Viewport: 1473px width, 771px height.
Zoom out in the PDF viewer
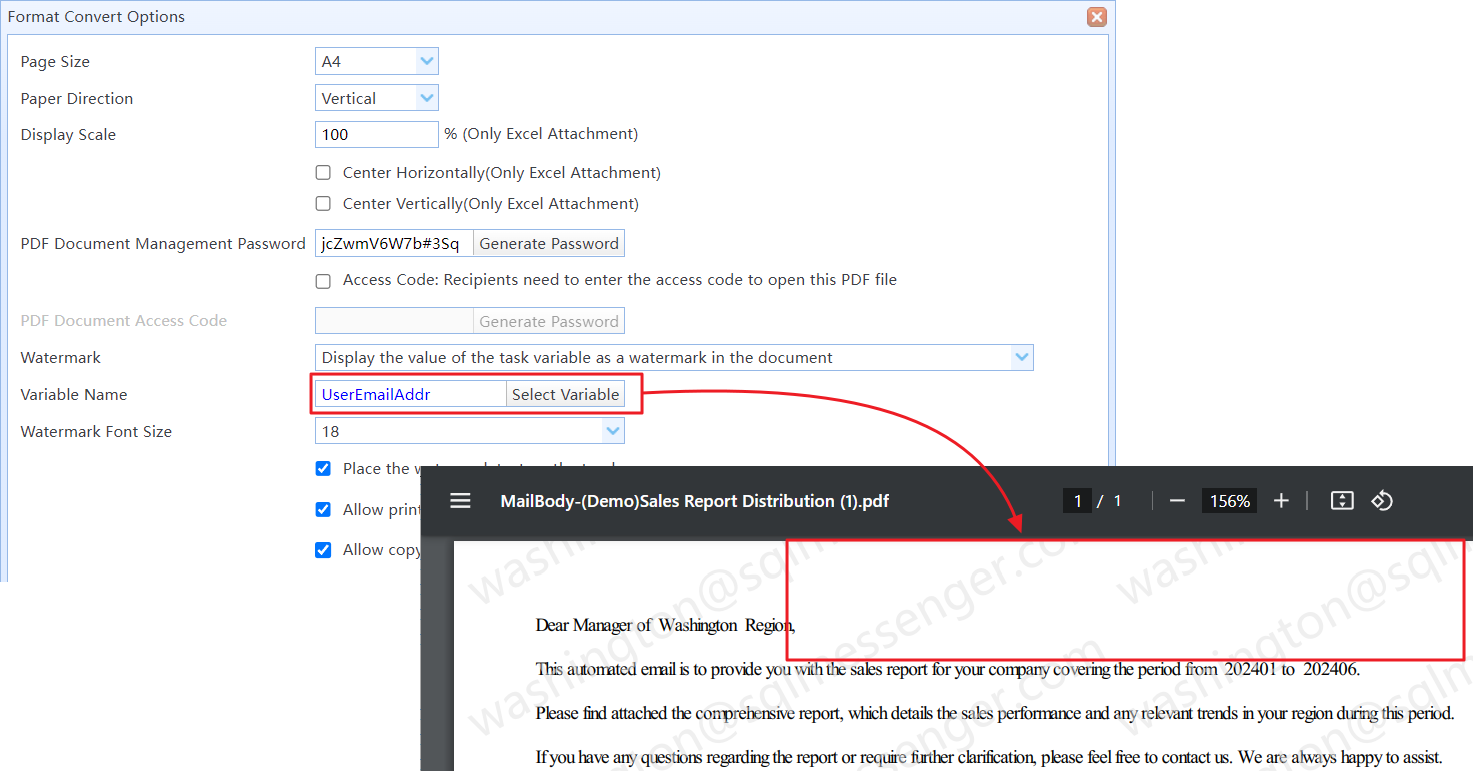(1177, 501)
